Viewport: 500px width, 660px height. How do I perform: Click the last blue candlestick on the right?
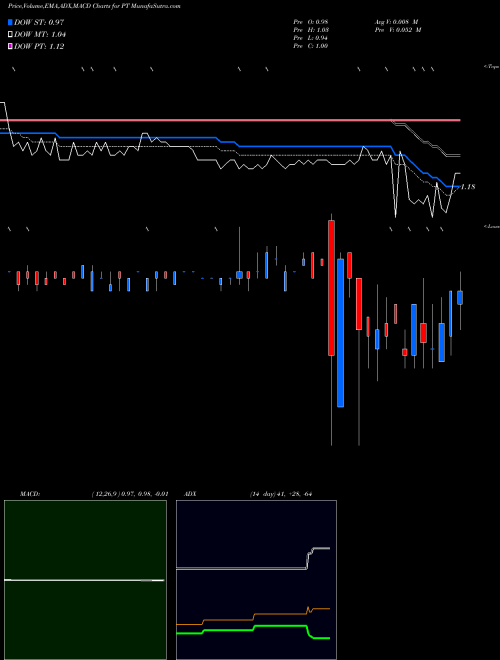tap(460, 298)
